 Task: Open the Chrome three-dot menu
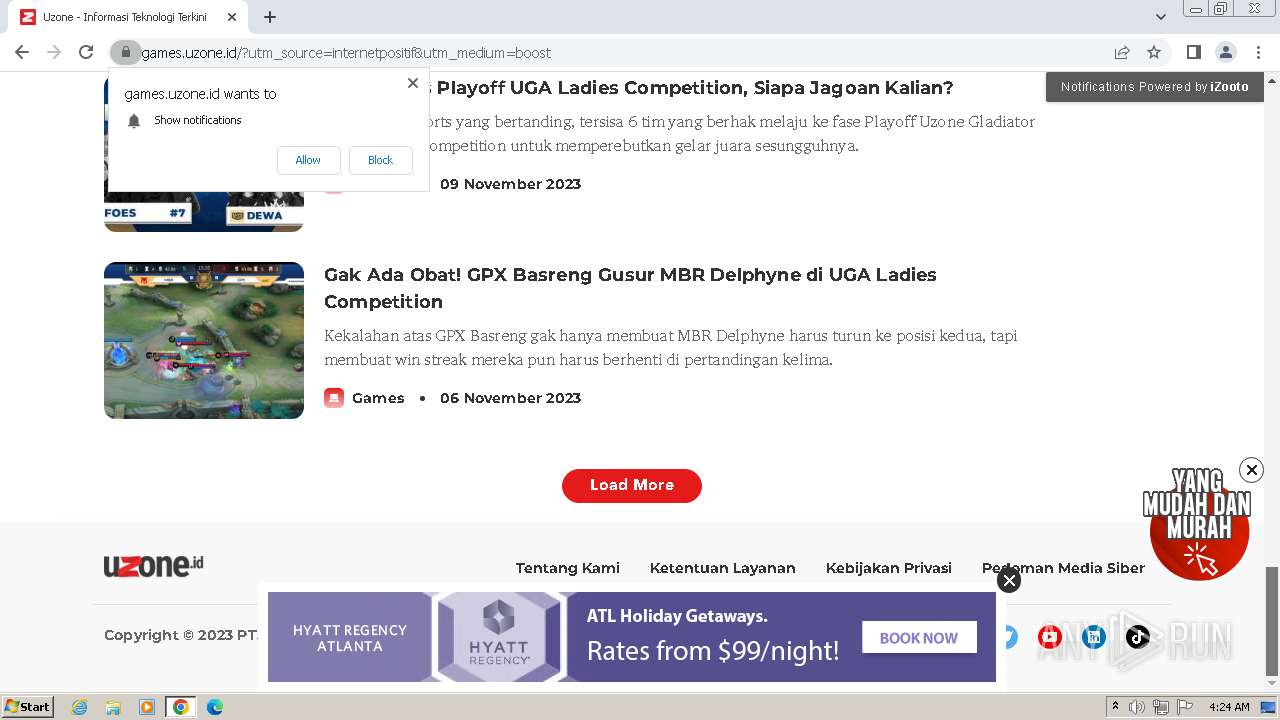(1258, 52)
